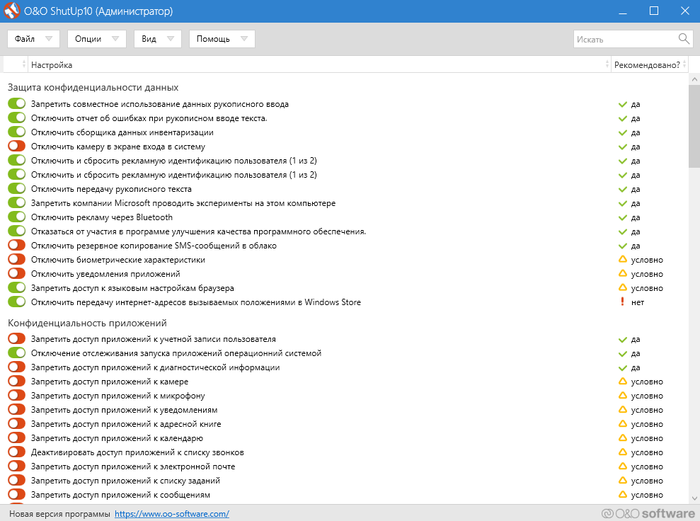Click the exclamation icon on Windows Store row
This screenshot has height=521, width=700.
click(x=622, y=302)
